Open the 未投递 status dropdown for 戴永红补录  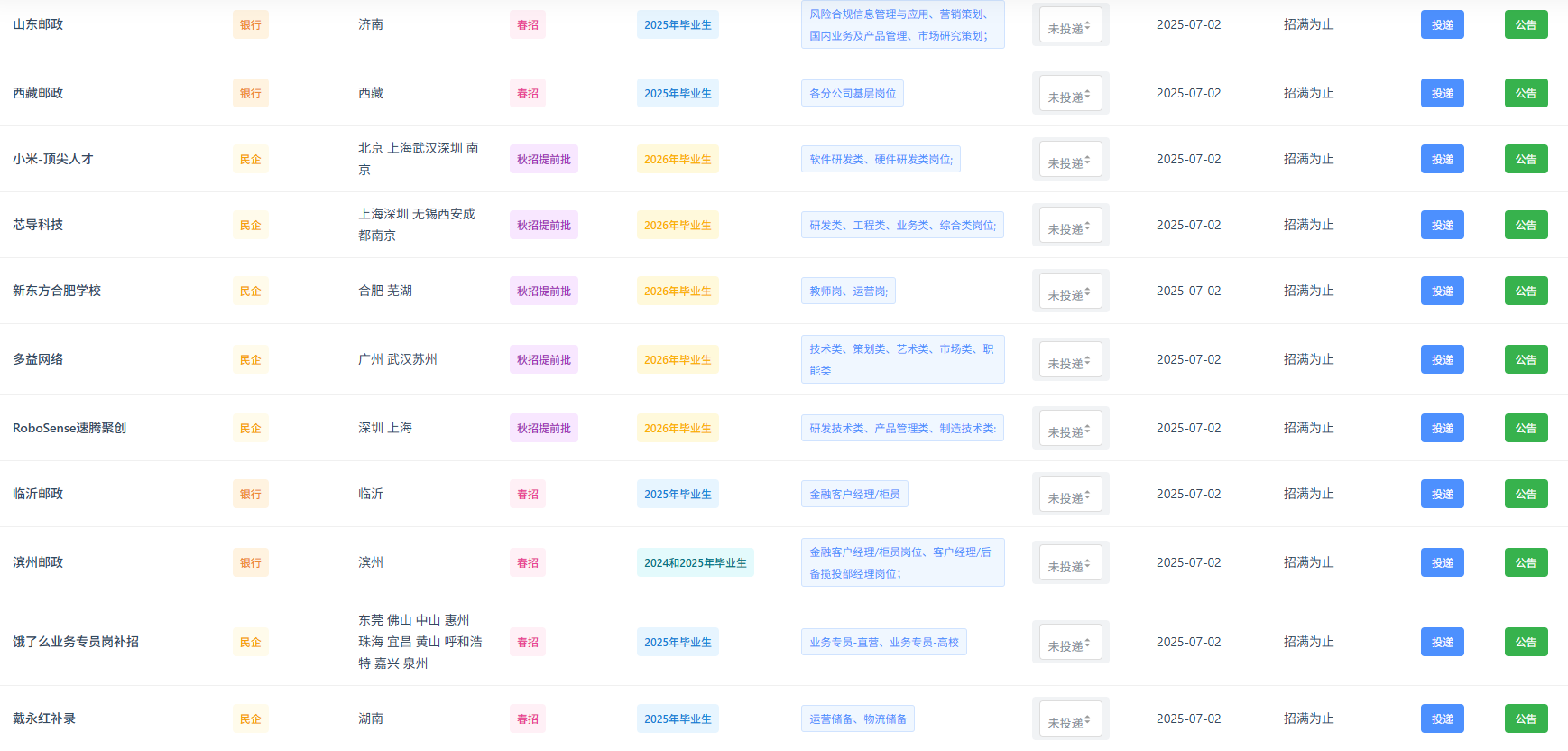[x=1070, y=719]
